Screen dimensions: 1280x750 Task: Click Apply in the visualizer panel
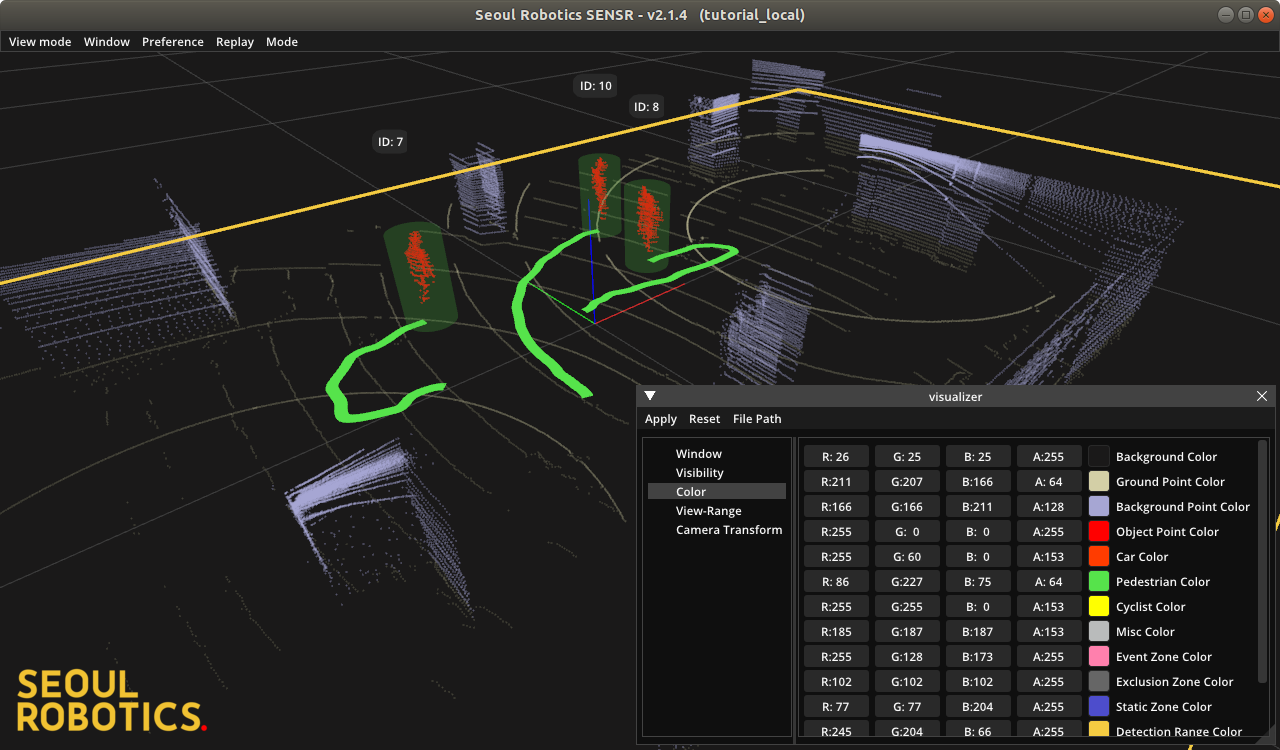click(660, 419)
